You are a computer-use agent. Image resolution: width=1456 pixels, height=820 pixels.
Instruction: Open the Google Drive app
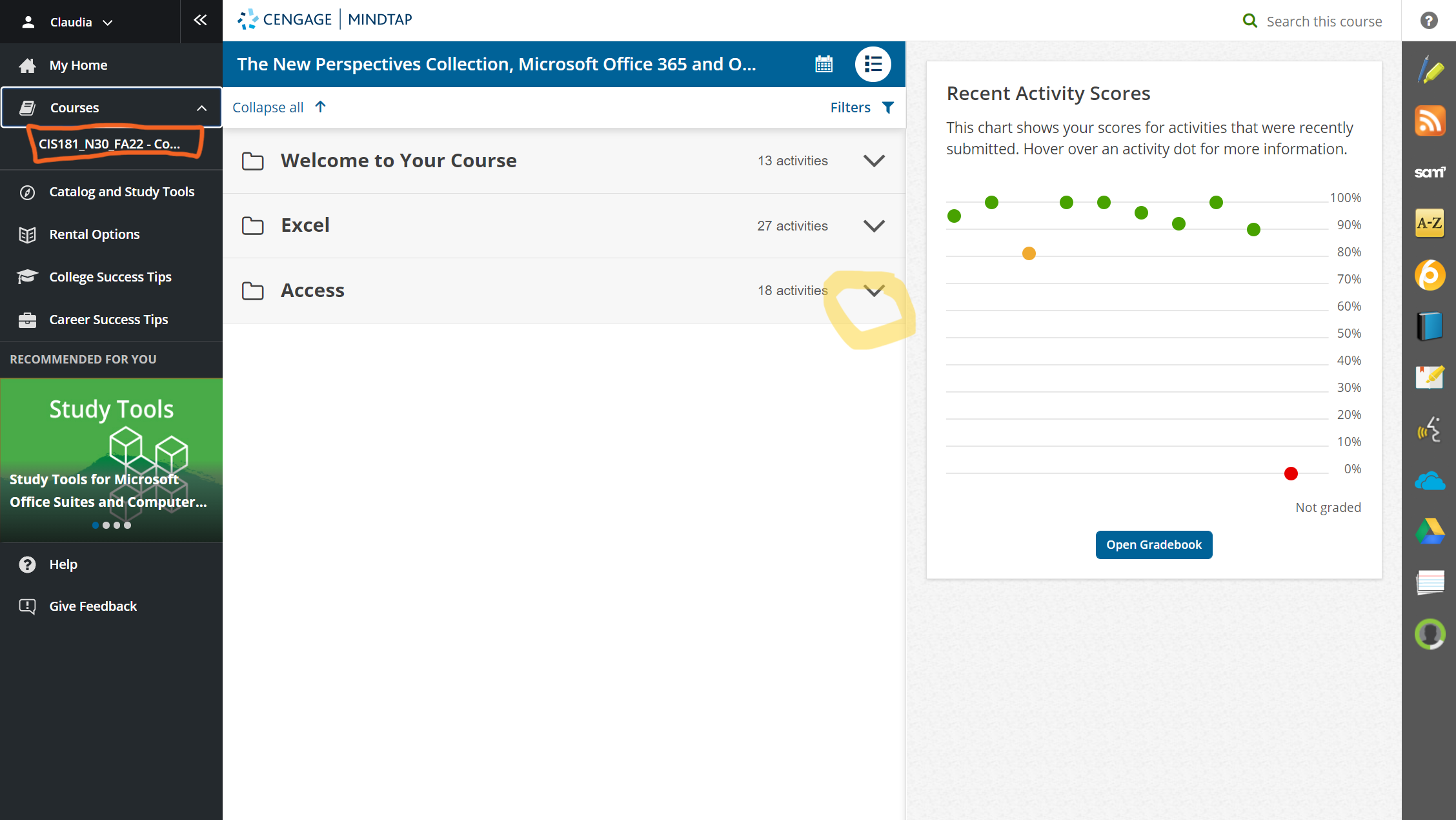pyautogui.click(x=1430, y=531)
